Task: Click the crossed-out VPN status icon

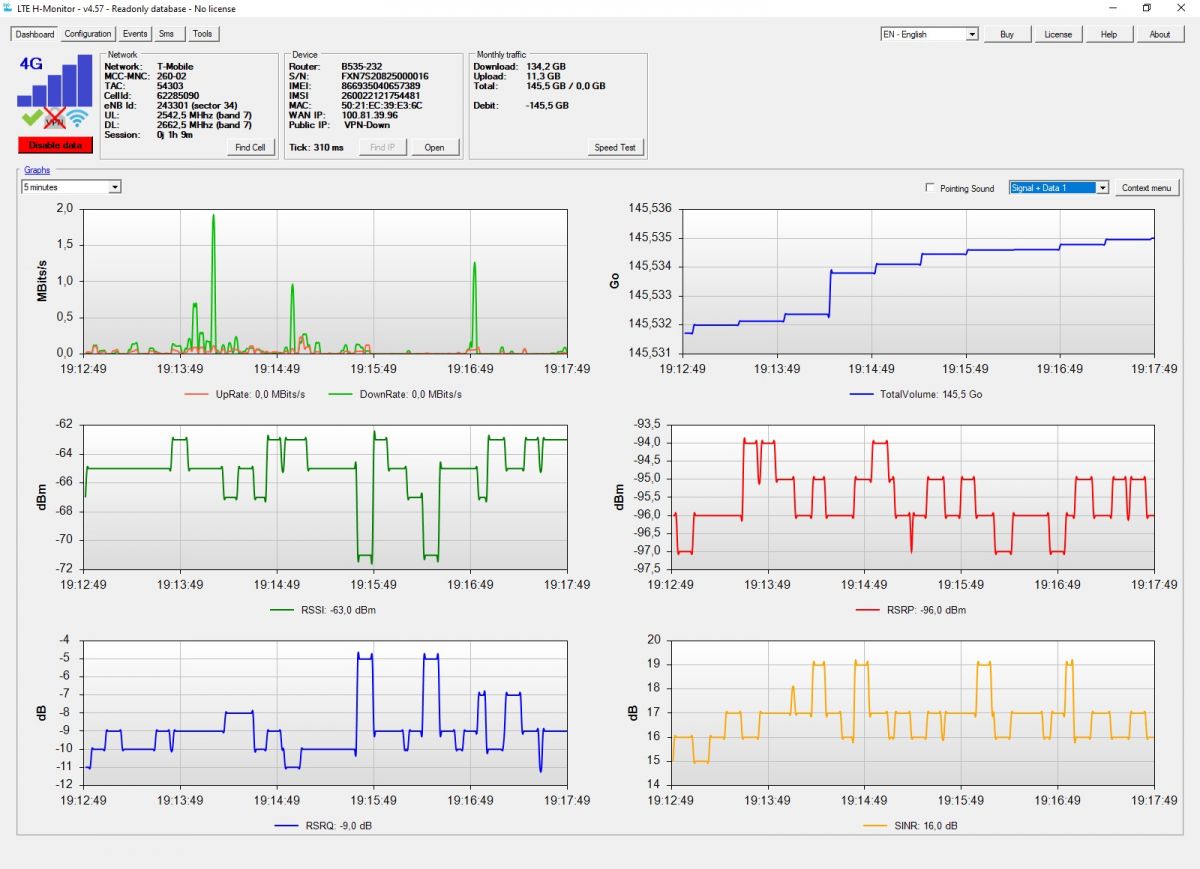Action: click(55, 119)
